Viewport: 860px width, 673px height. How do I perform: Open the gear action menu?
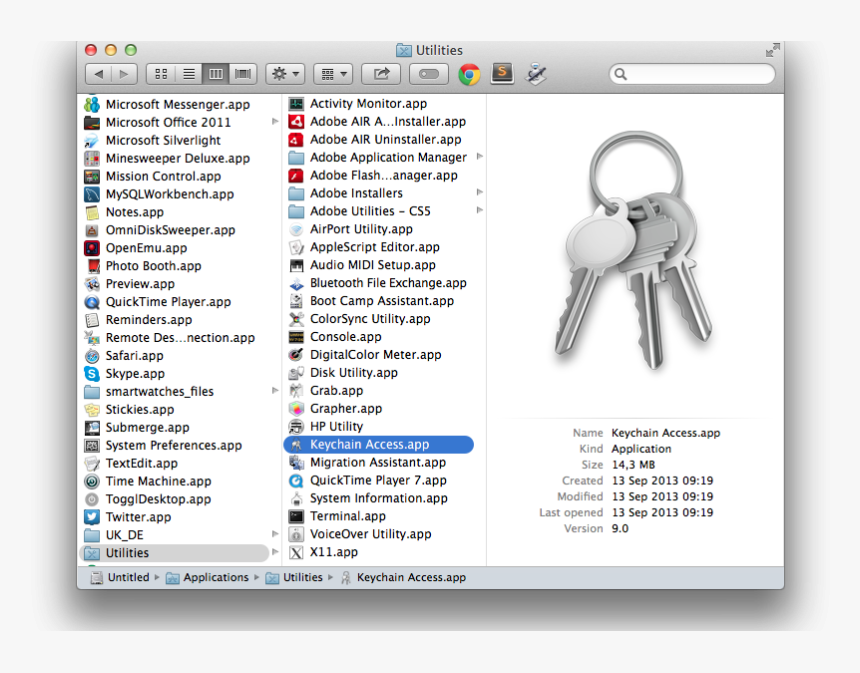tap(285, 74)
